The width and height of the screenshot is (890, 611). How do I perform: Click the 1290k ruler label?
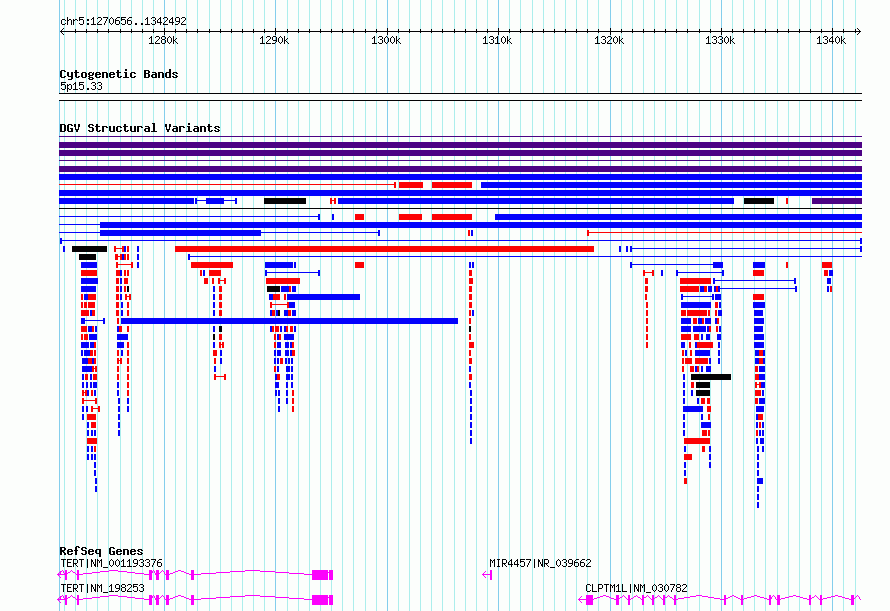[x=274, y=40]
